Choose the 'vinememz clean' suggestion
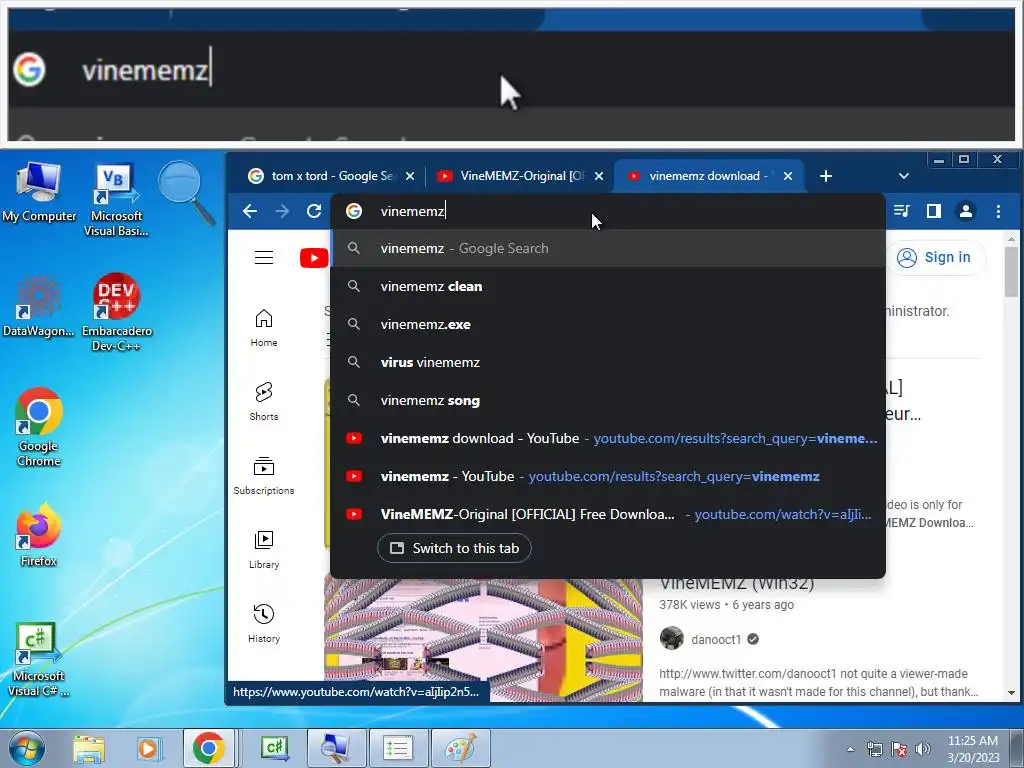This screenshot has height=768, width=1024. point(607,286)
